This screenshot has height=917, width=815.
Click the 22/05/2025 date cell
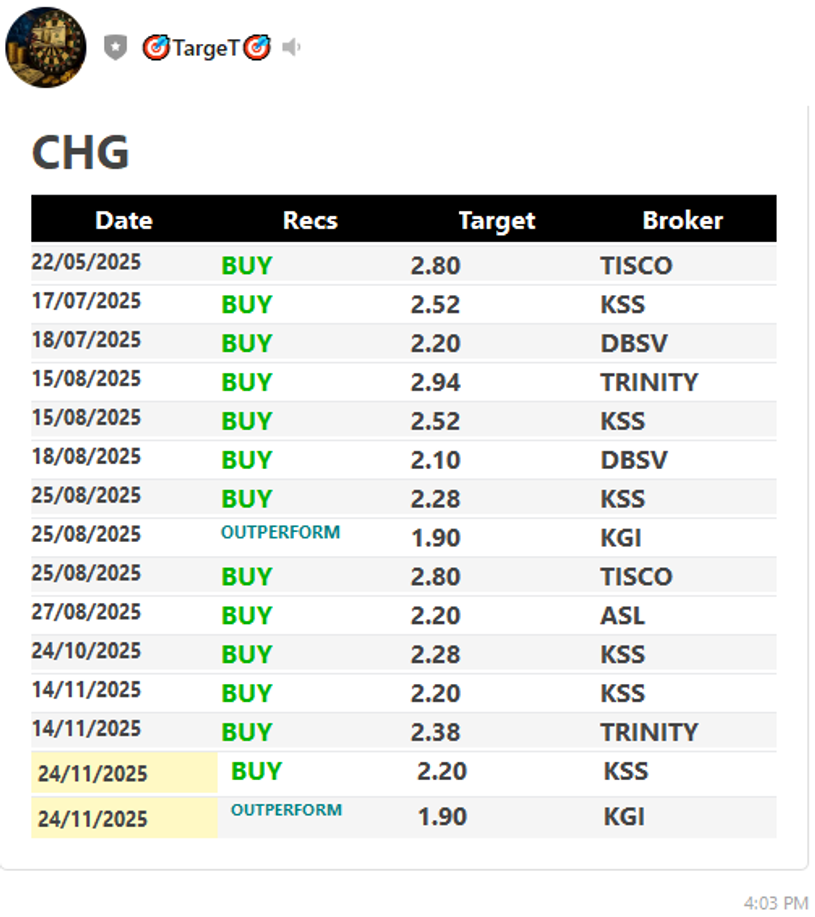pos(86,262)
